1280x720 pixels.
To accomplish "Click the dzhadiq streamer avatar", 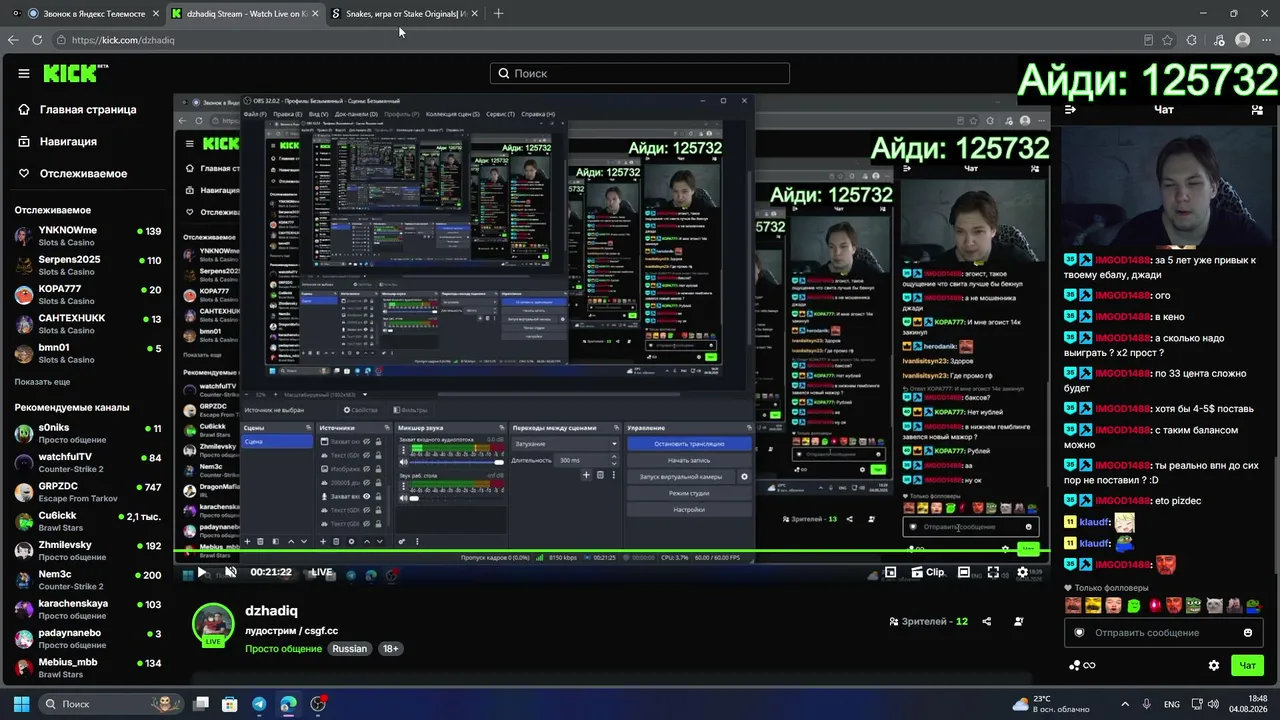I will click(213, 625).
